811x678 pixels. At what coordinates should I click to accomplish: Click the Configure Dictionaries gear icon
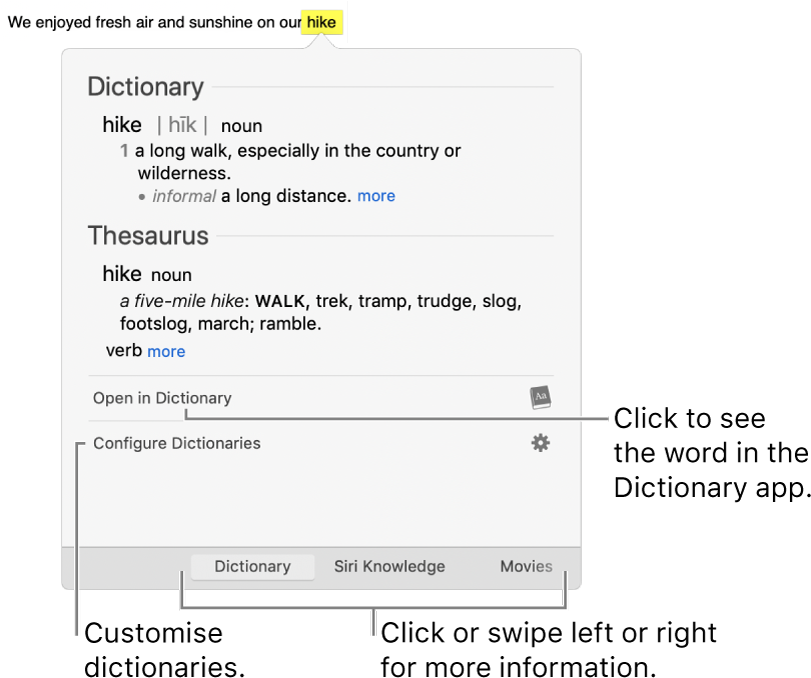point(540,443)
